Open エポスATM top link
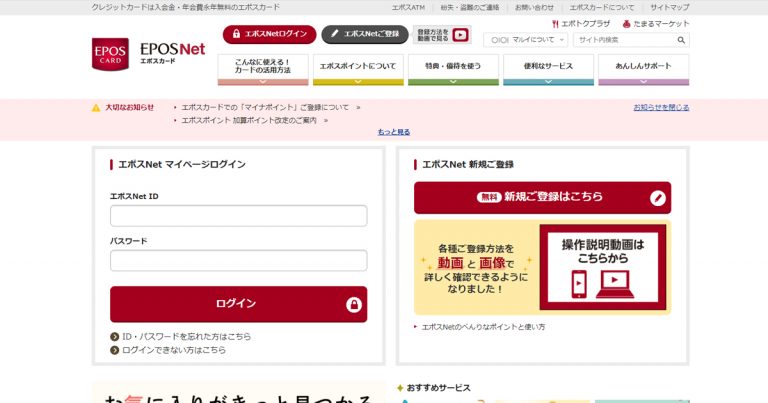Screen dimensions: 768x403 click(x=408, y=7)
